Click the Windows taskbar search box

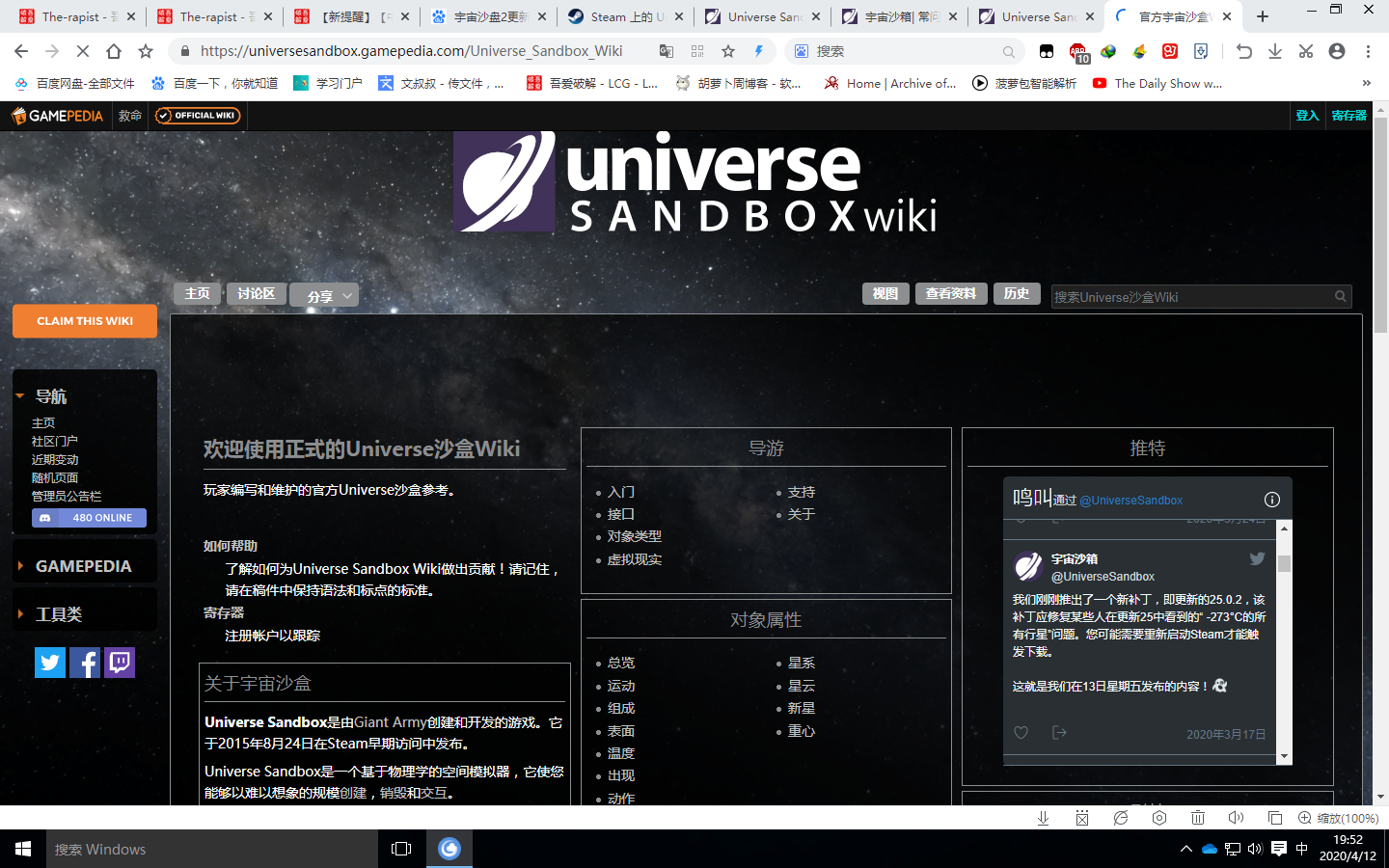coord(212,849)
